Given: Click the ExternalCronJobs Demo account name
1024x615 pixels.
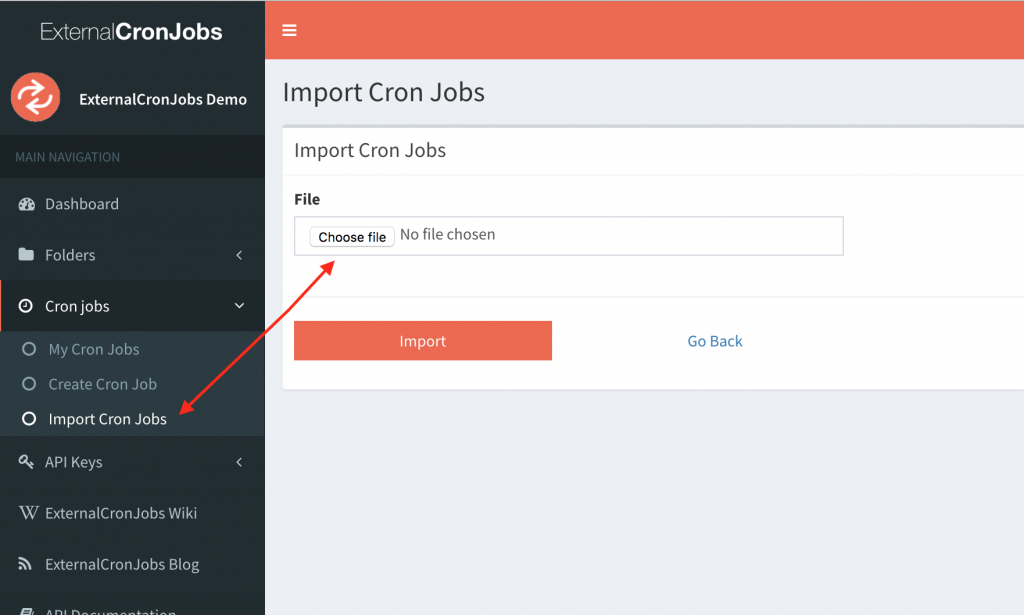Looking at the screenshot, I should click(163, 99).
